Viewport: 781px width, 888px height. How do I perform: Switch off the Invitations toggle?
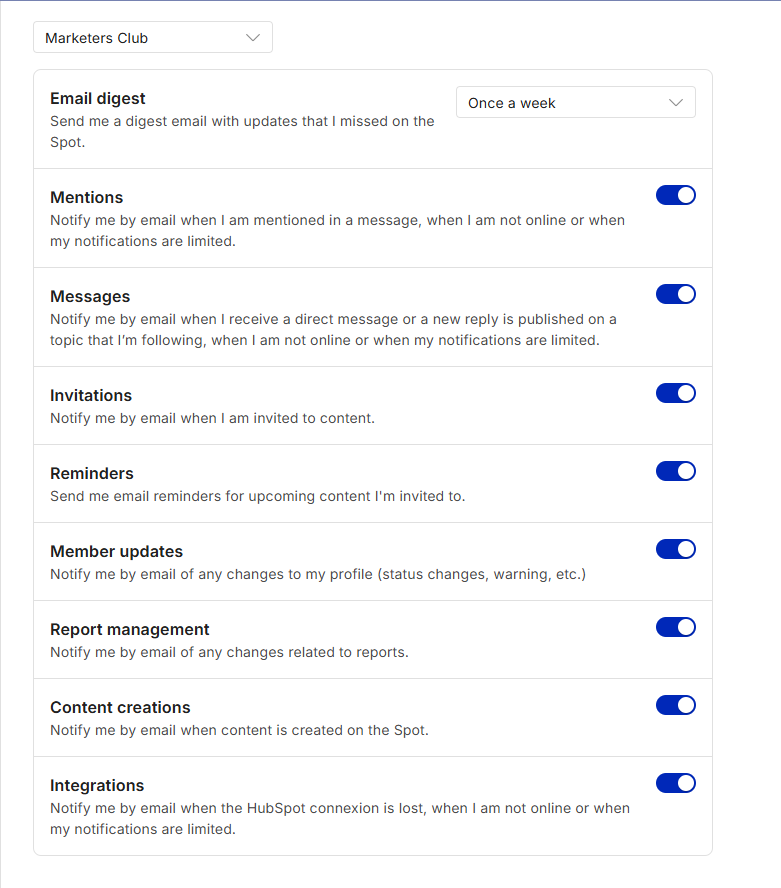pyautogui.click(x=676, y=393)
